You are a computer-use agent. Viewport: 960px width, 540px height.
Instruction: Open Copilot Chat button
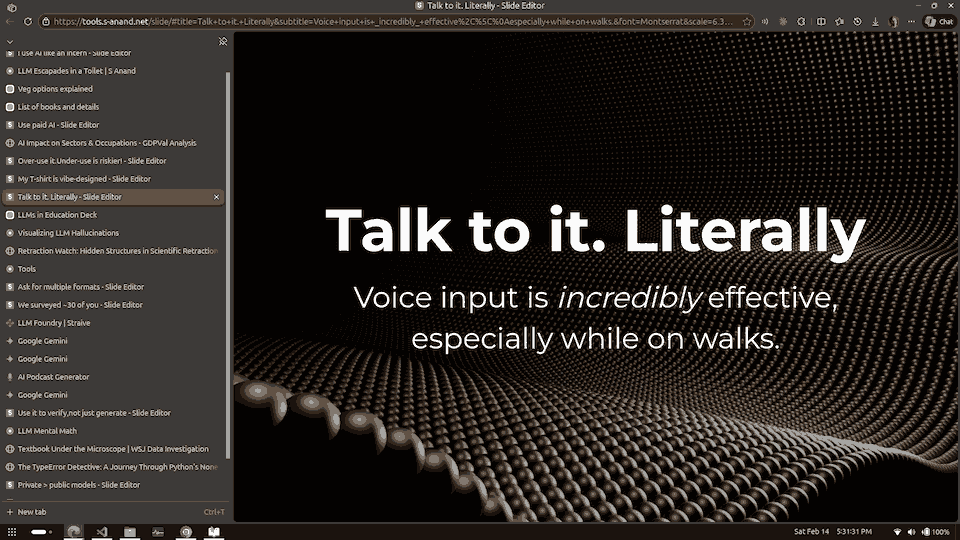939,21
